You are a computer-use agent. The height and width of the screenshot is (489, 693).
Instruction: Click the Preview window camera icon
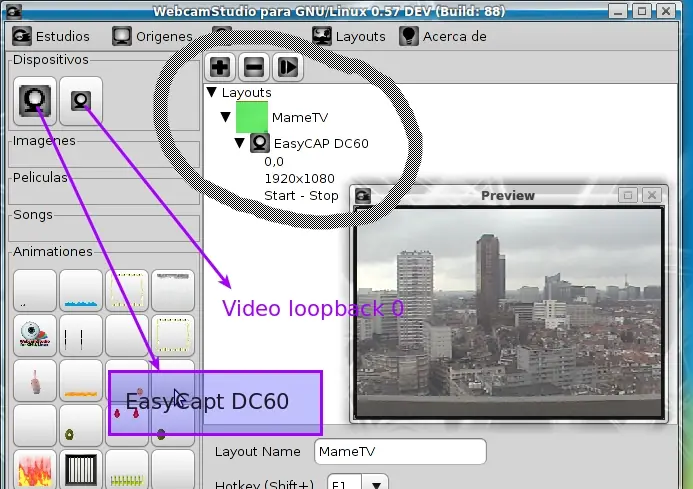tap(363, 195)
